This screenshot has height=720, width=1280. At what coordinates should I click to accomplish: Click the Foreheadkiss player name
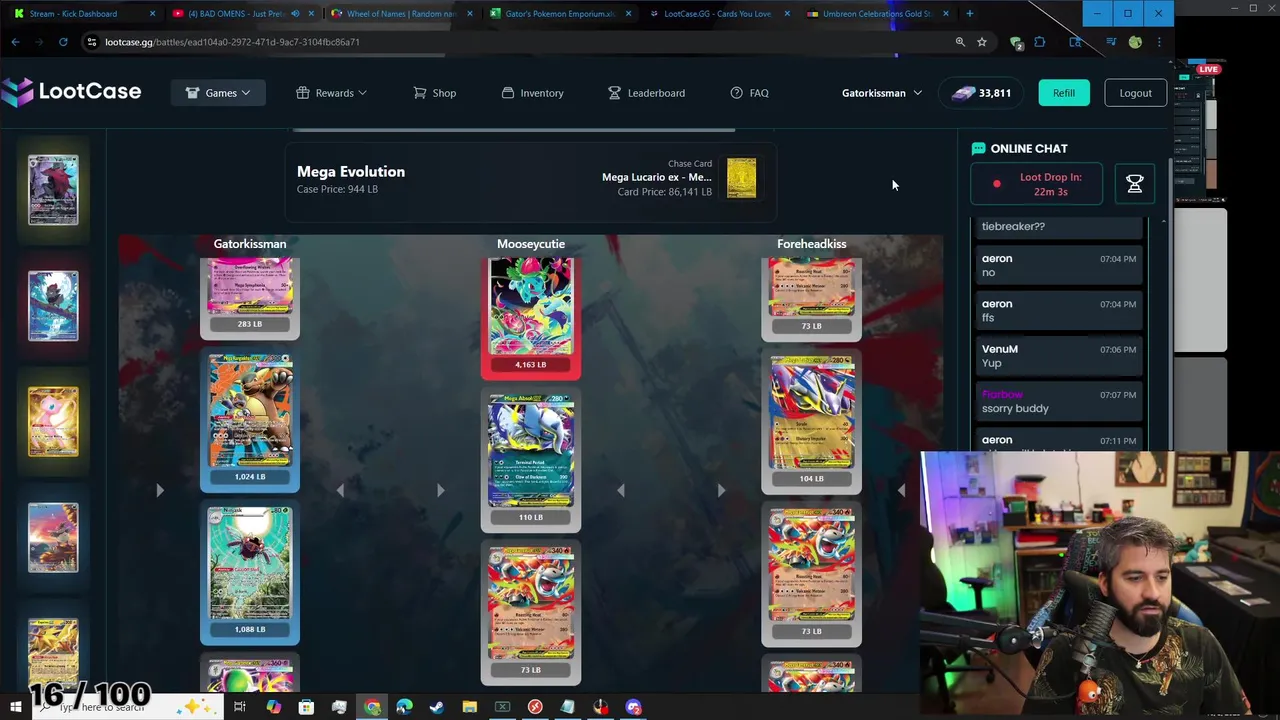(812, 244)
